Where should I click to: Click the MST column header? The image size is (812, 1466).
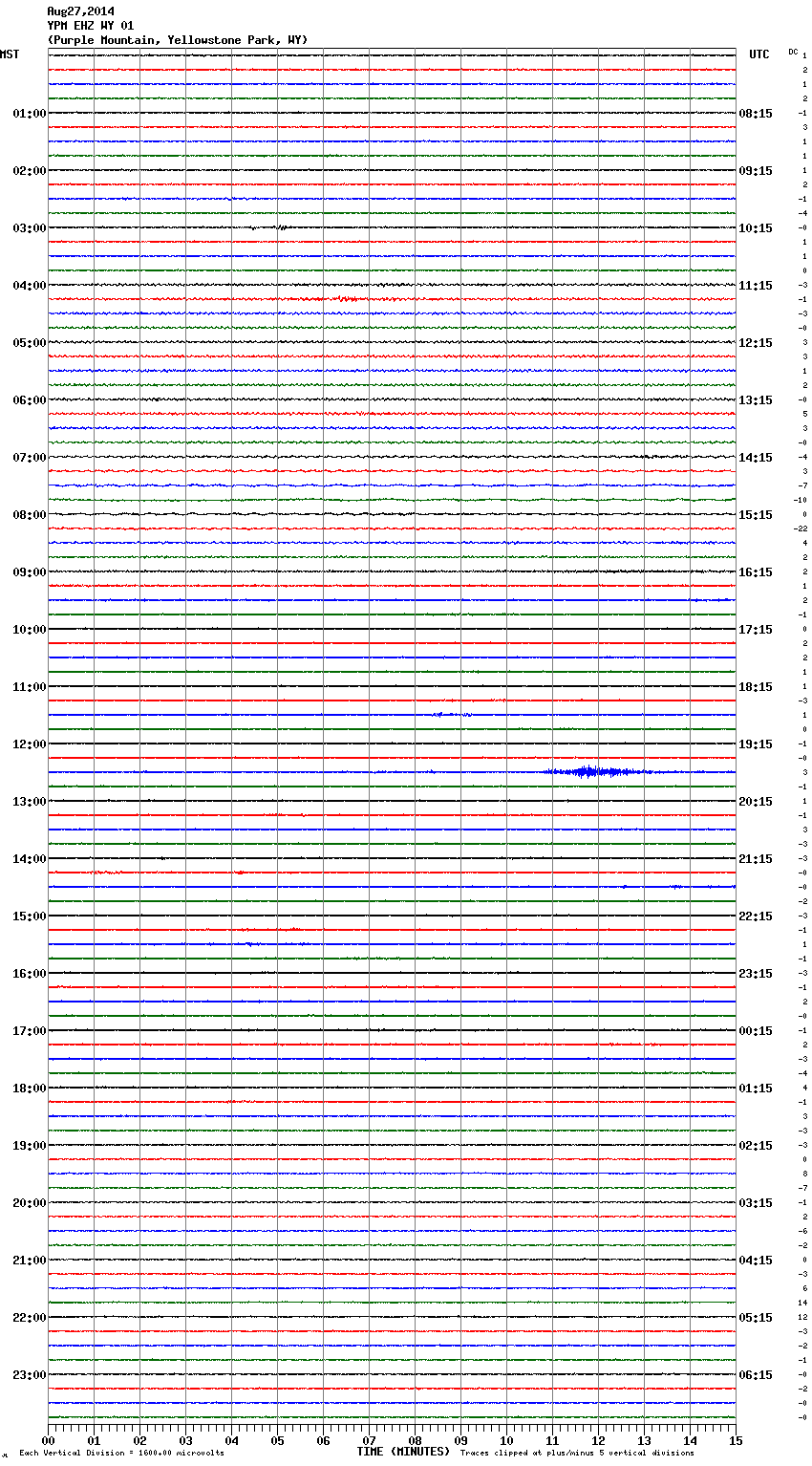pos(10,54)
